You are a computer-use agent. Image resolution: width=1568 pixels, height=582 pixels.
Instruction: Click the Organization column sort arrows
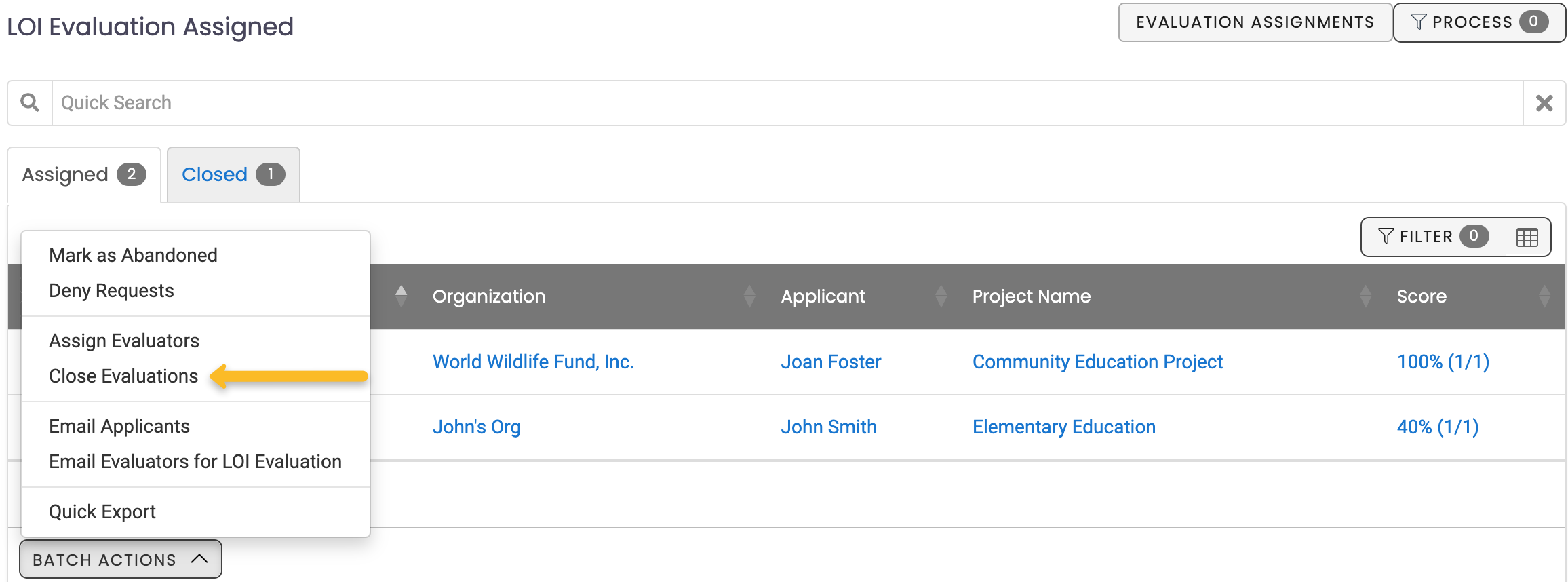pos(749,296)
